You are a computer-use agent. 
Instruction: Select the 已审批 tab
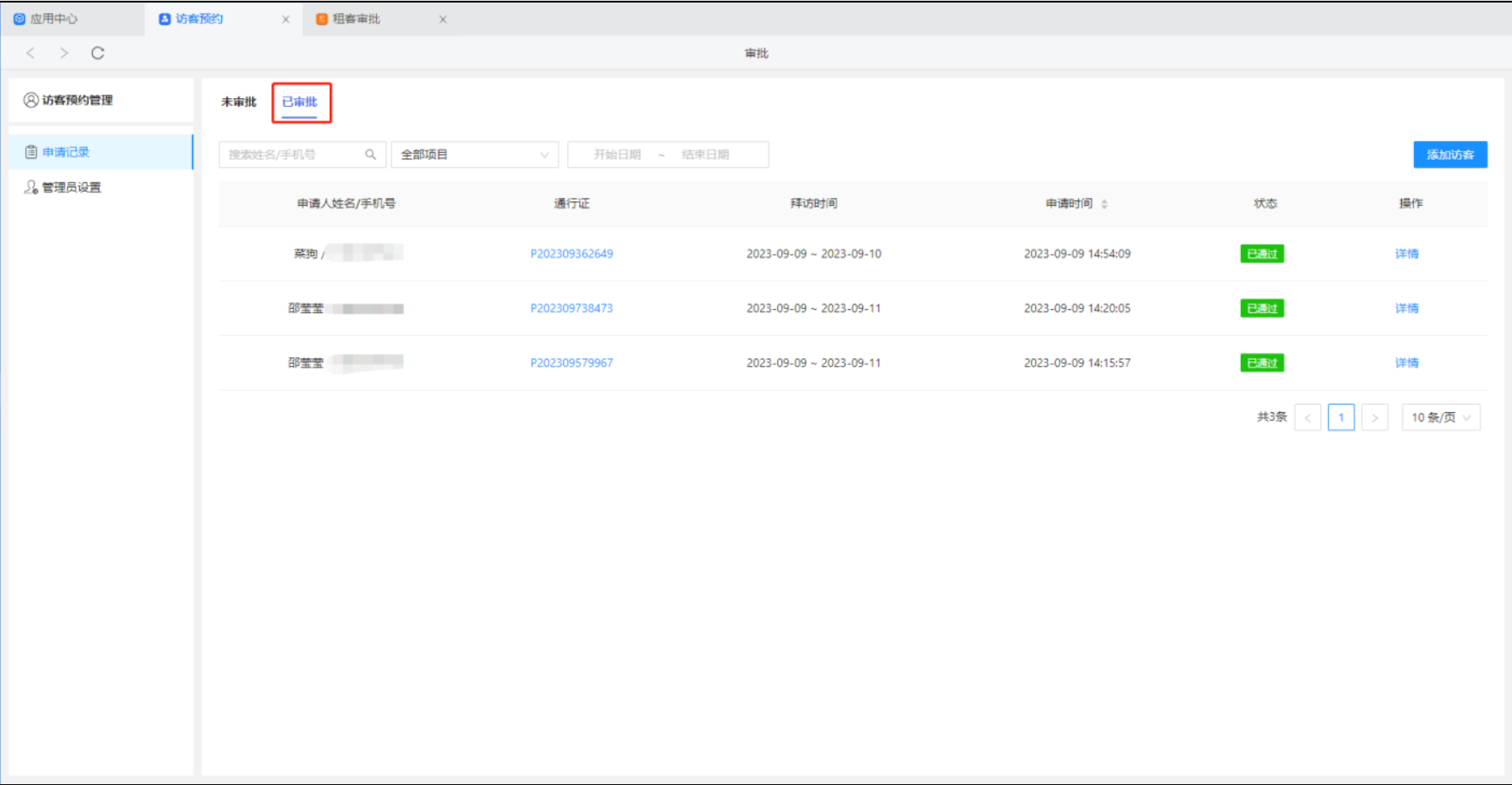pos(299,102)
